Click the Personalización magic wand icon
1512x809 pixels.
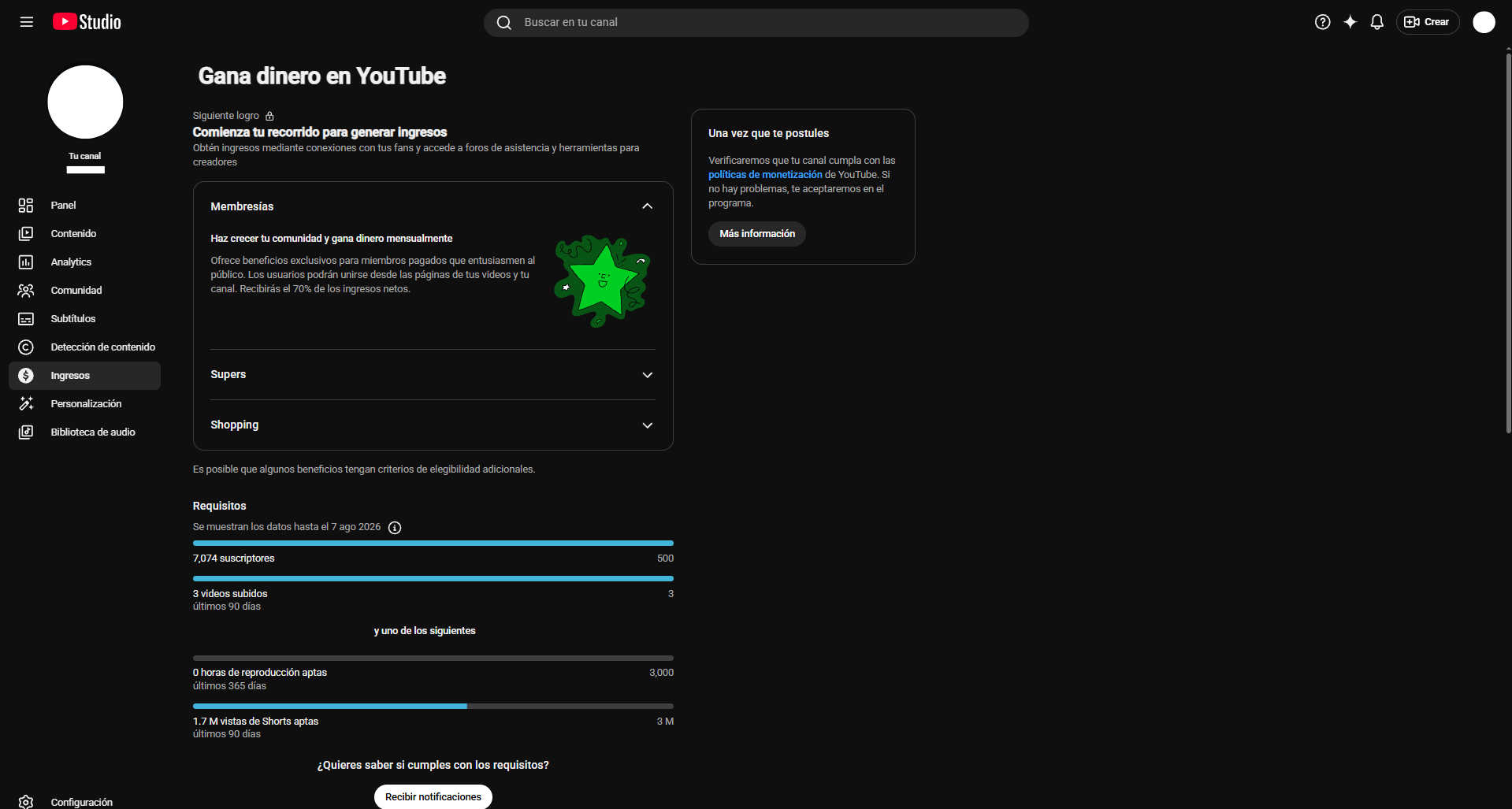click(x=26, y=404)
